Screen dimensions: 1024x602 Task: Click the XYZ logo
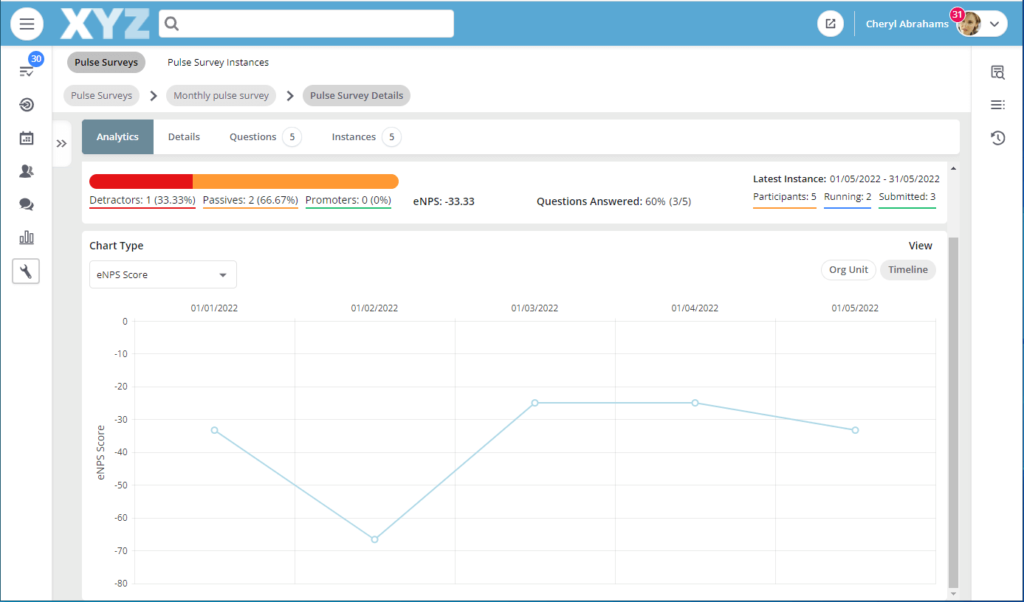click(104, 24)
